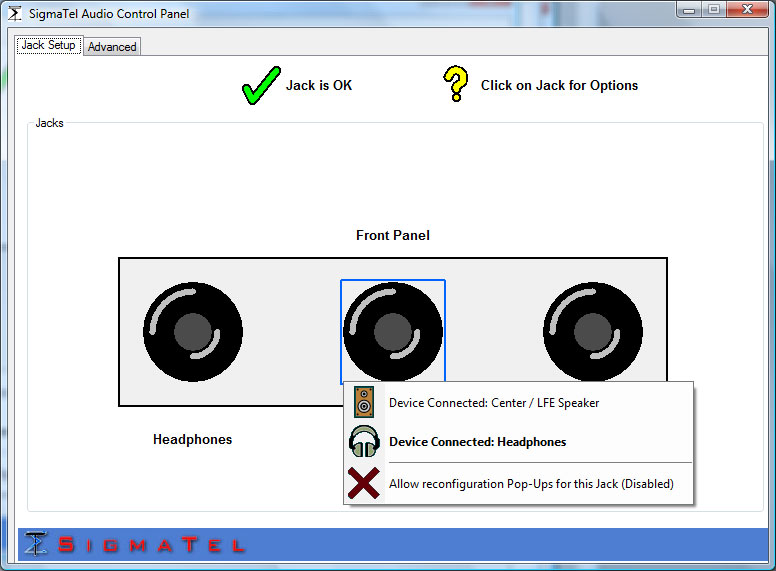Click the left Headphones jack

tap(193, 332)
